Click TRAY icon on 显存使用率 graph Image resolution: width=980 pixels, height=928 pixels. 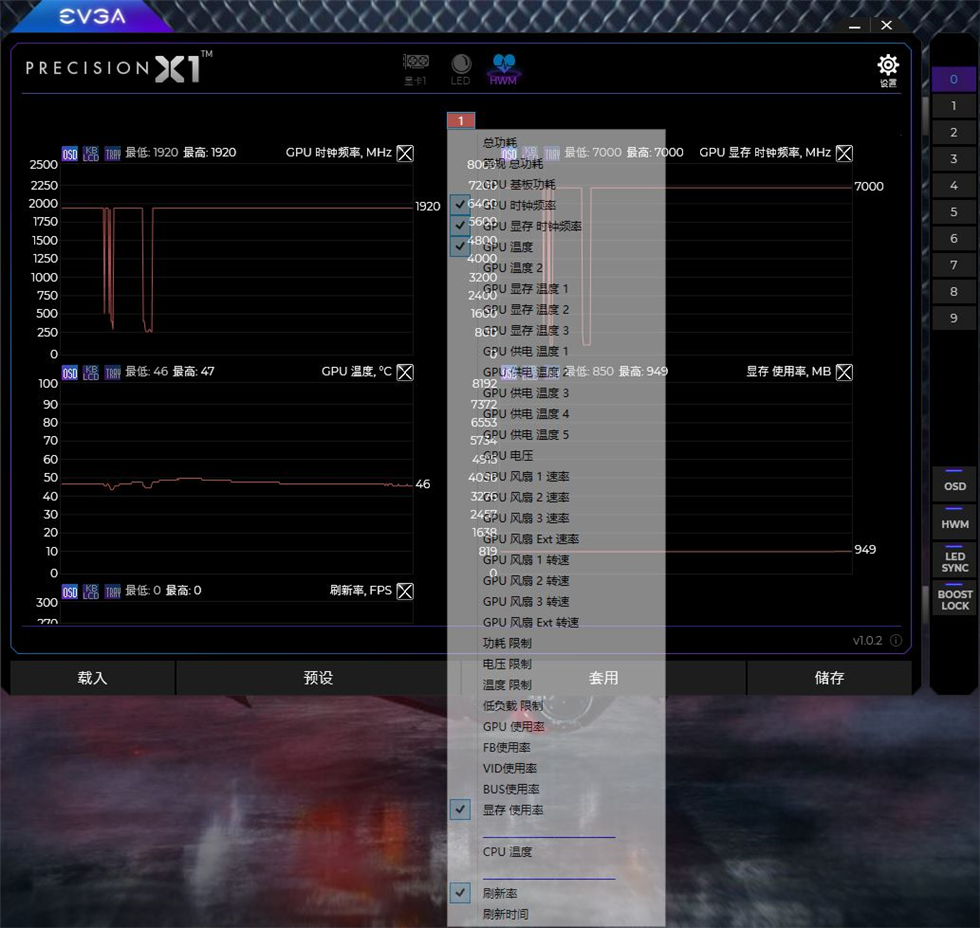pyautogui.click(x=551, y=371)
